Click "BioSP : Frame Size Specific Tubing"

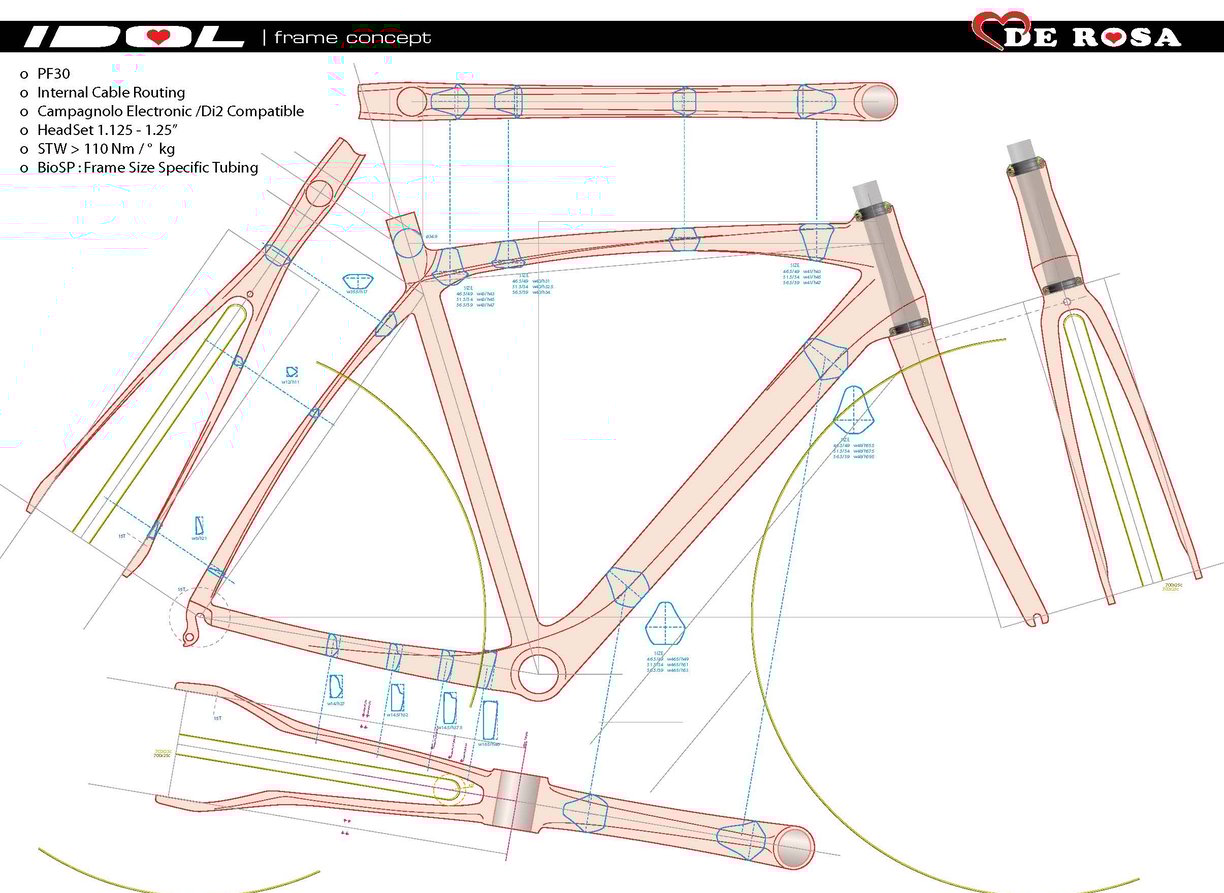click(148, 167)
